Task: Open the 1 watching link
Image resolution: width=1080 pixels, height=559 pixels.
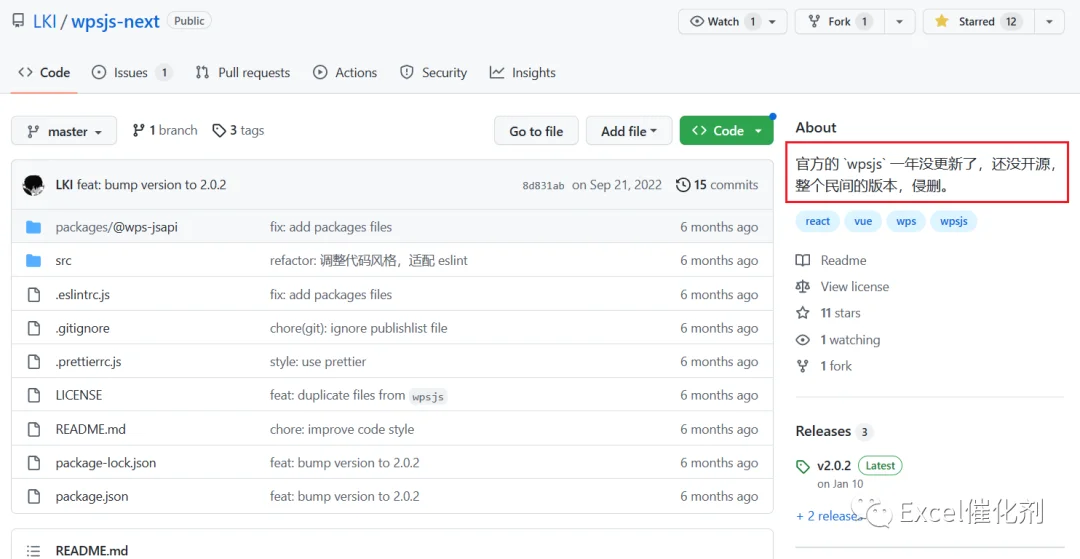Action: [x=838, y=339]
